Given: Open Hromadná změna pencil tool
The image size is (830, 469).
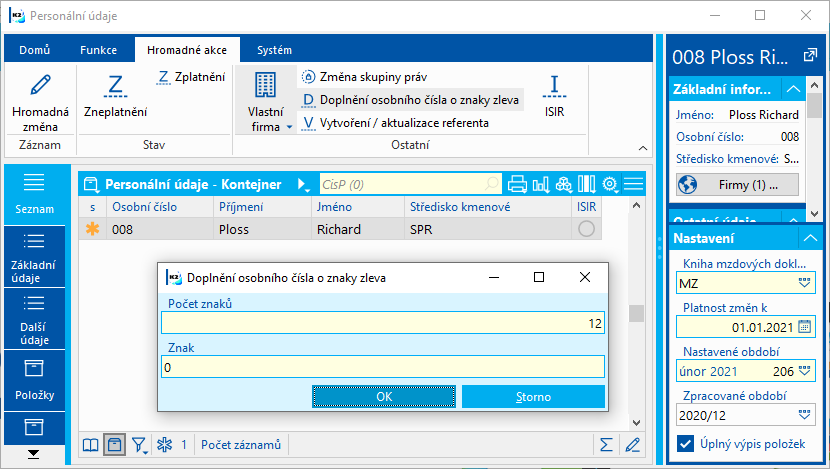Looking at the screenshot, I should point(40,85).
